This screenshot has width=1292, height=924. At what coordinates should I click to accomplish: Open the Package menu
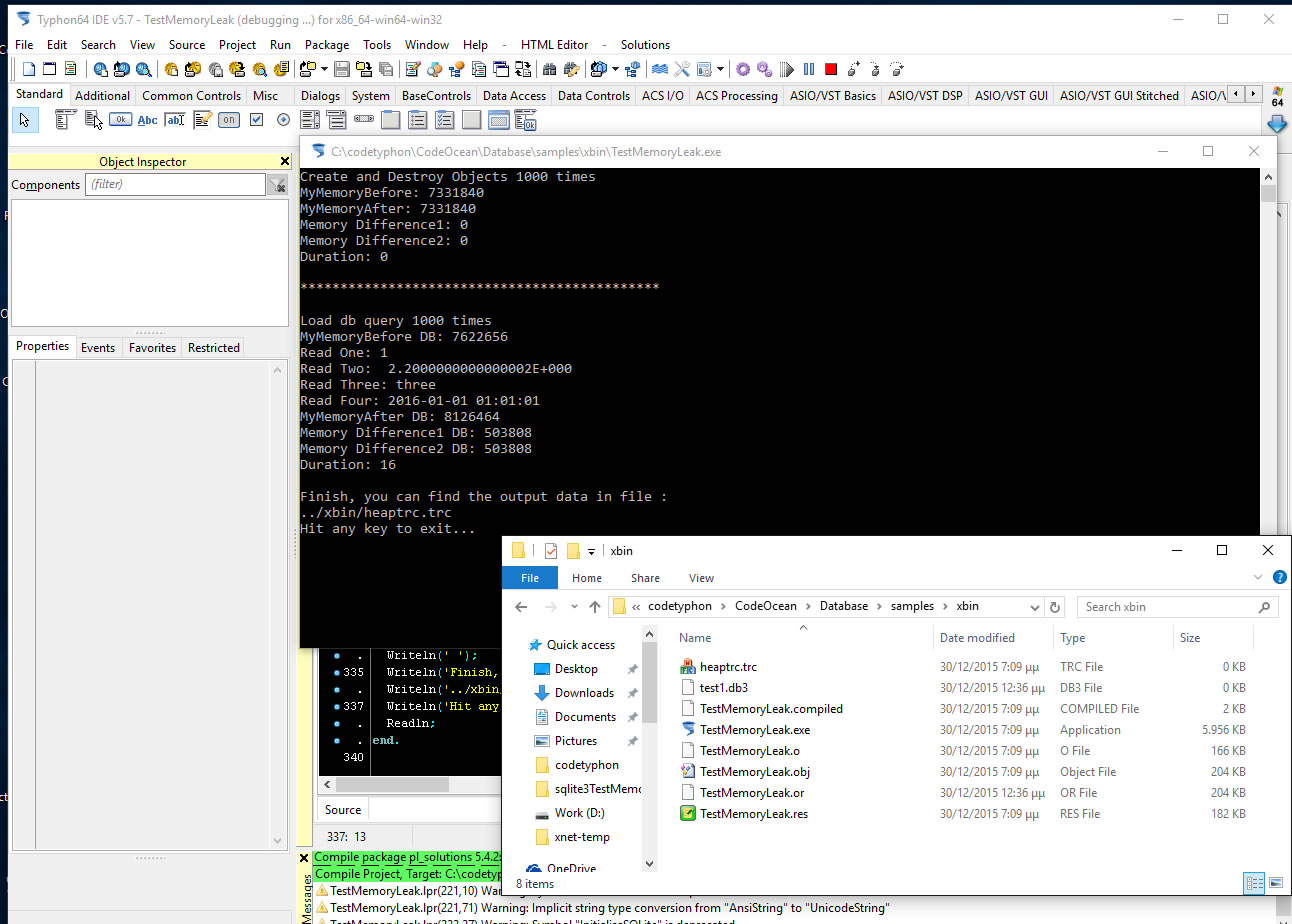(327, 44)
